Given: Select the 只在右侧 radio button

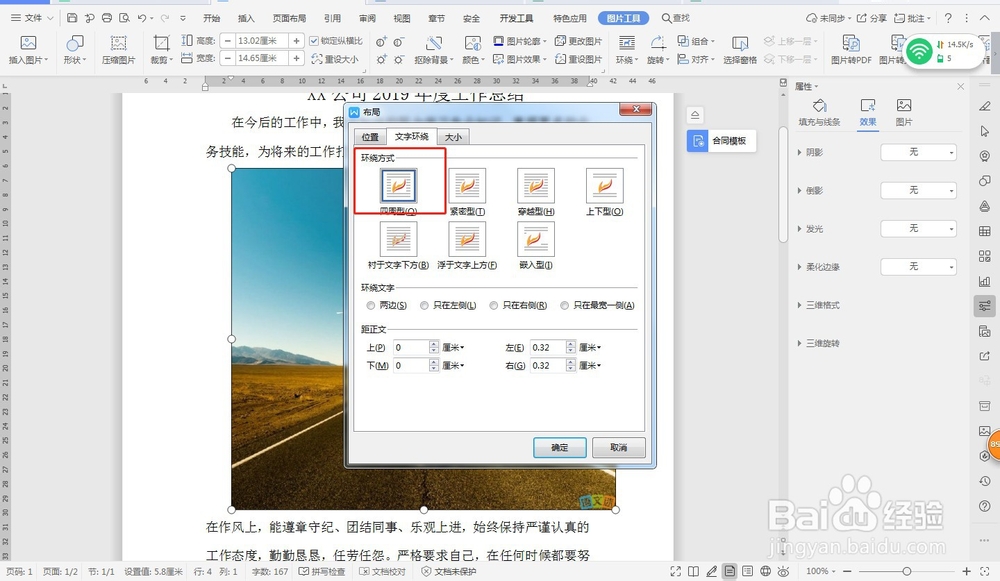Looking at the screenshot, I should tap(494, 305).
